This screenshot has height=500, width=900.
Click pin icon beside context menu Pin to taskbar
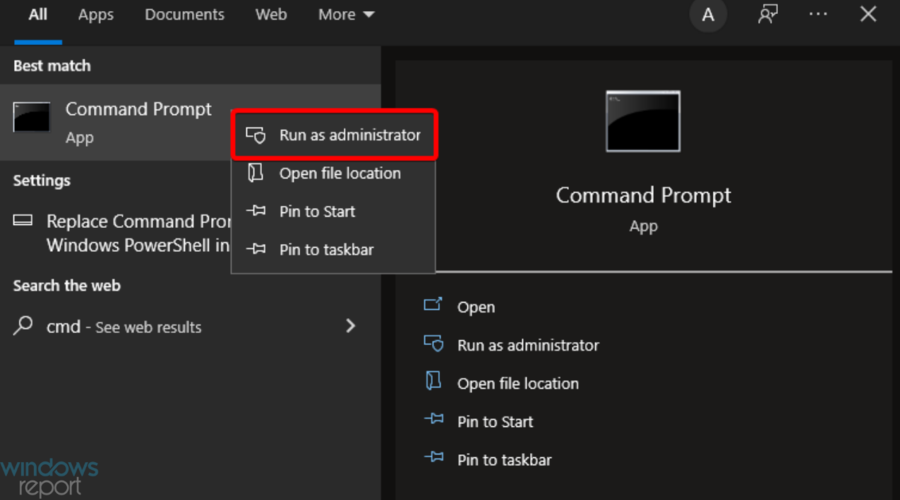(256, 249)
